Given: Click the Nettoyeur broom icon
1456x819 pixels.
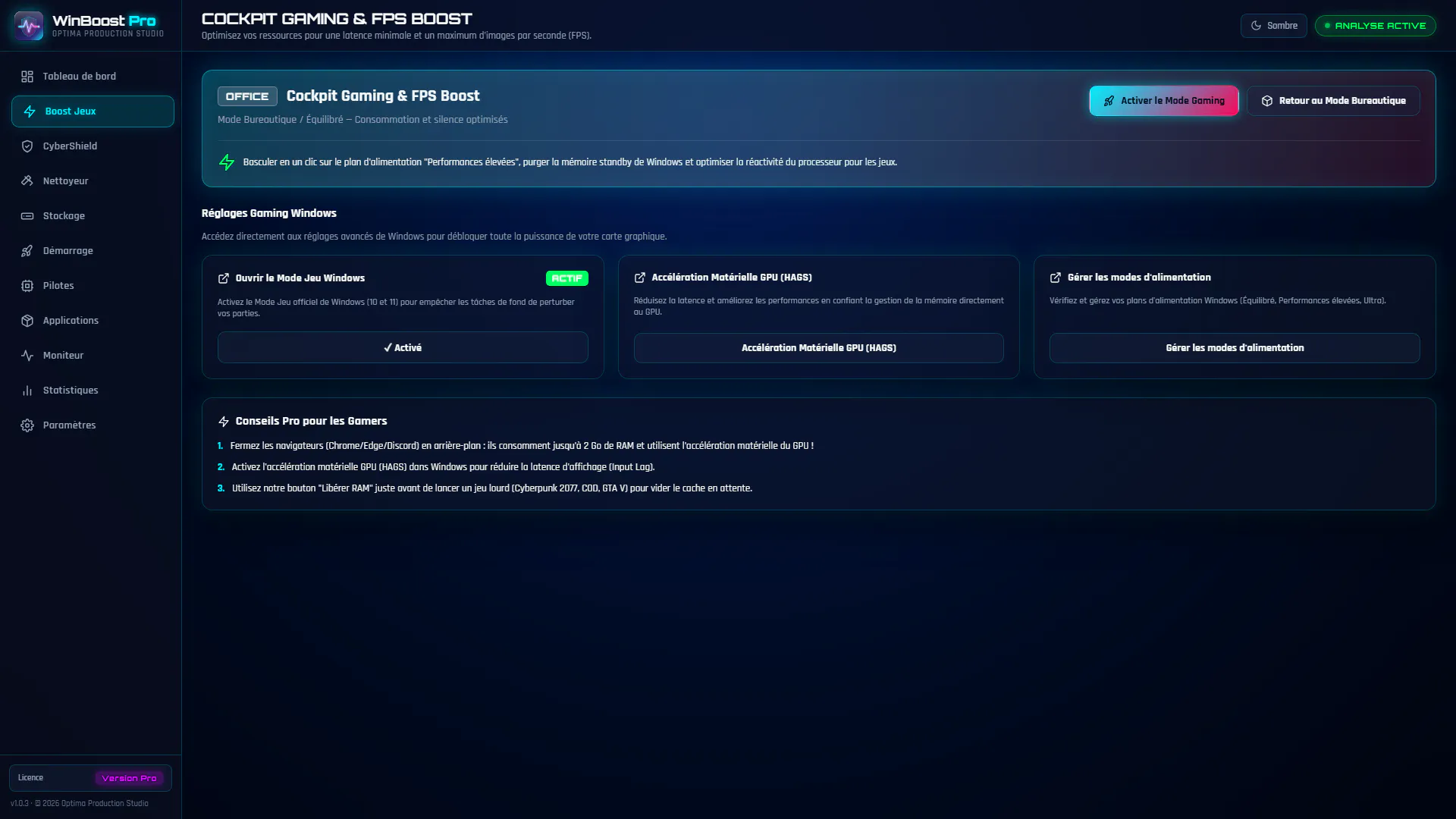Looking at the screenshot, I should tap(27, 181).
